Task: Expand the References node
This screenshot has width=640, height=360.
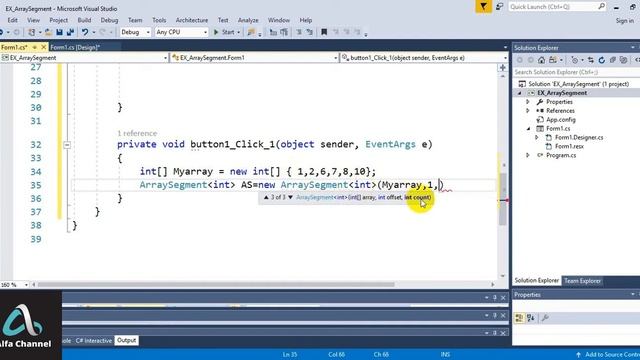Action: point(528,111)
